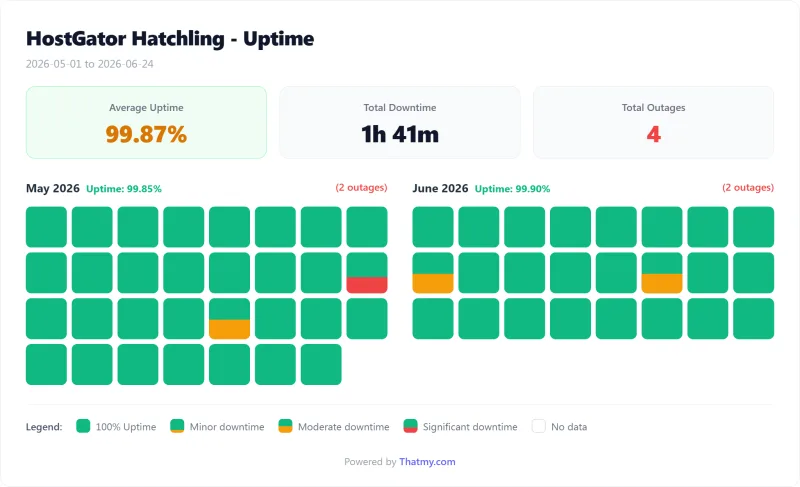Click the Minor downtime legend label
This screenshot has height=487, width=800.
[227, 427]
